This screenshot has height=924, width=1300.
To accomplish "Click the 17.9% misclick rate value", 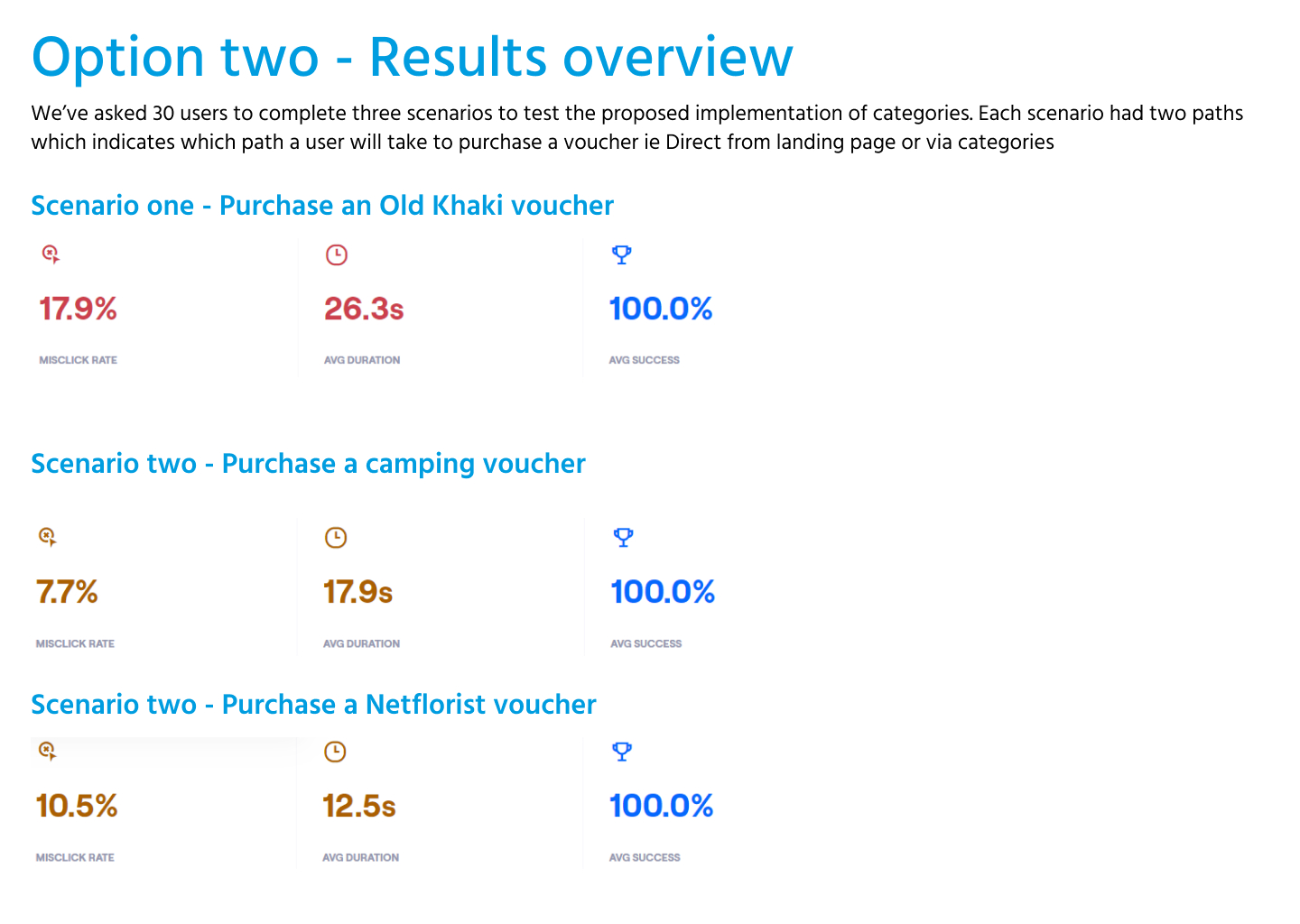I will 78,310.
